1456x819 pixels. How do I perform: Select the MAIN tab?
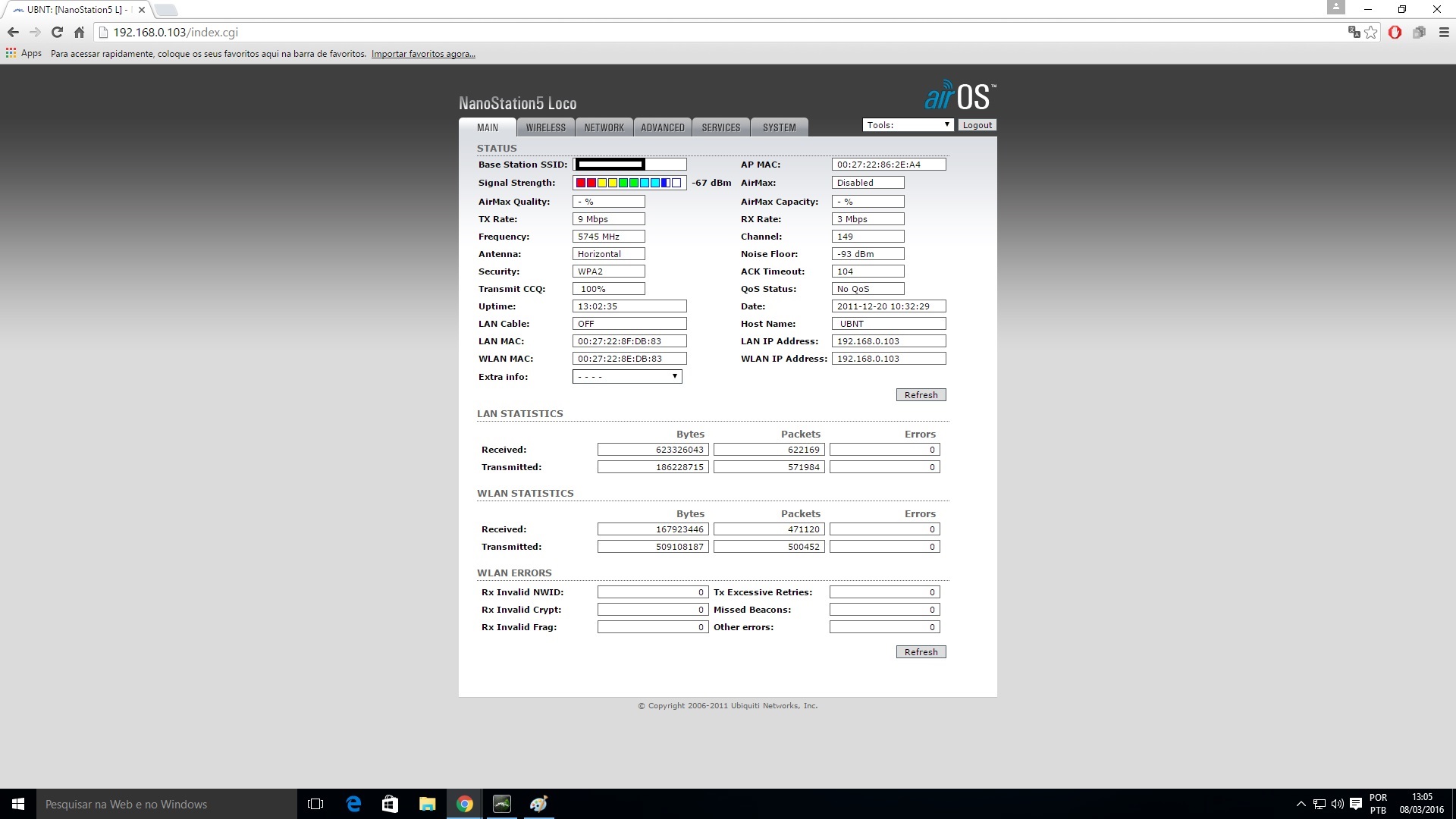pos(488,127)
